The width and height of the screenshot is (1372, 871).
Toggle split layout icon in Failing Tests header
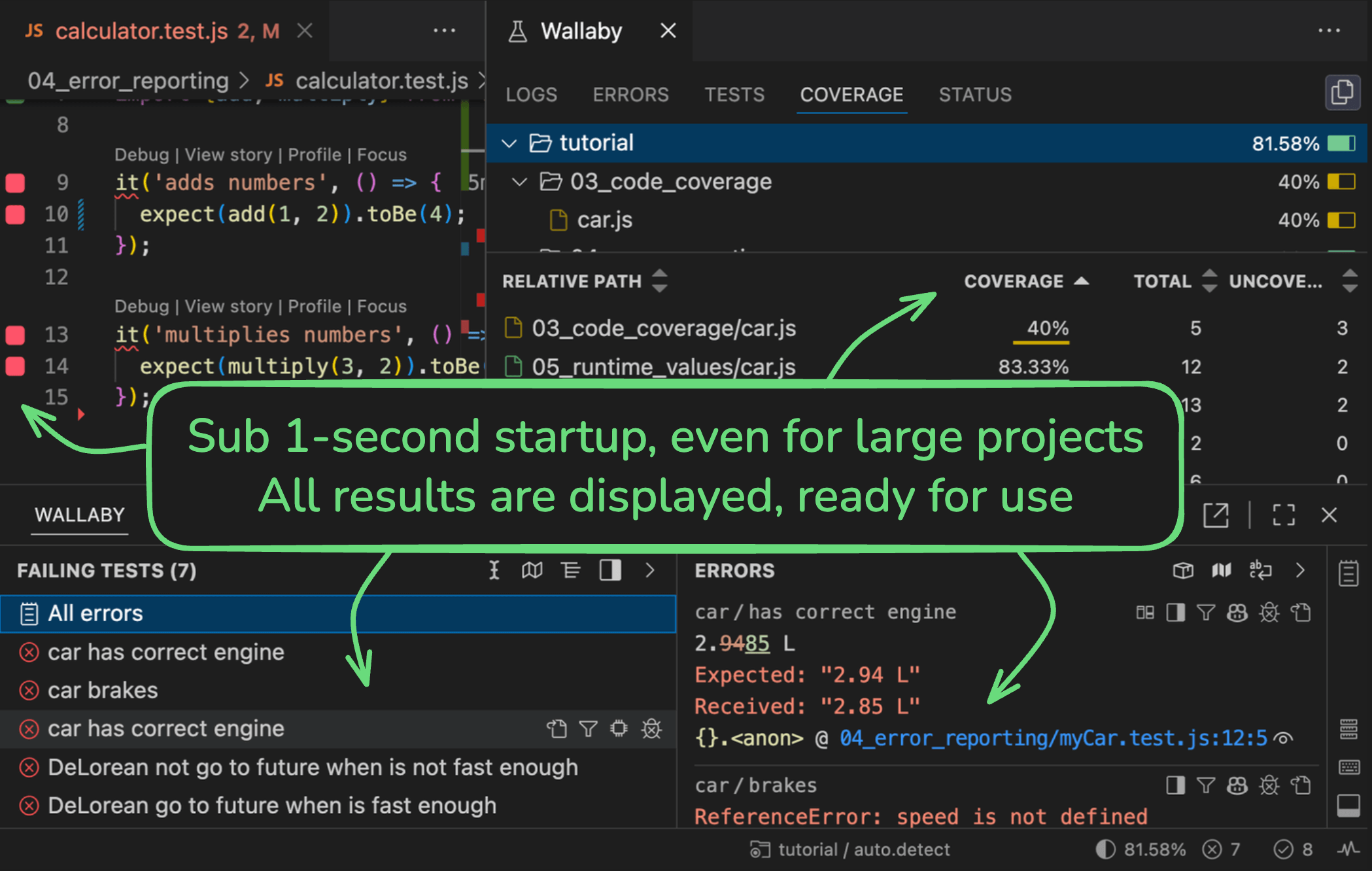[610, 571]
